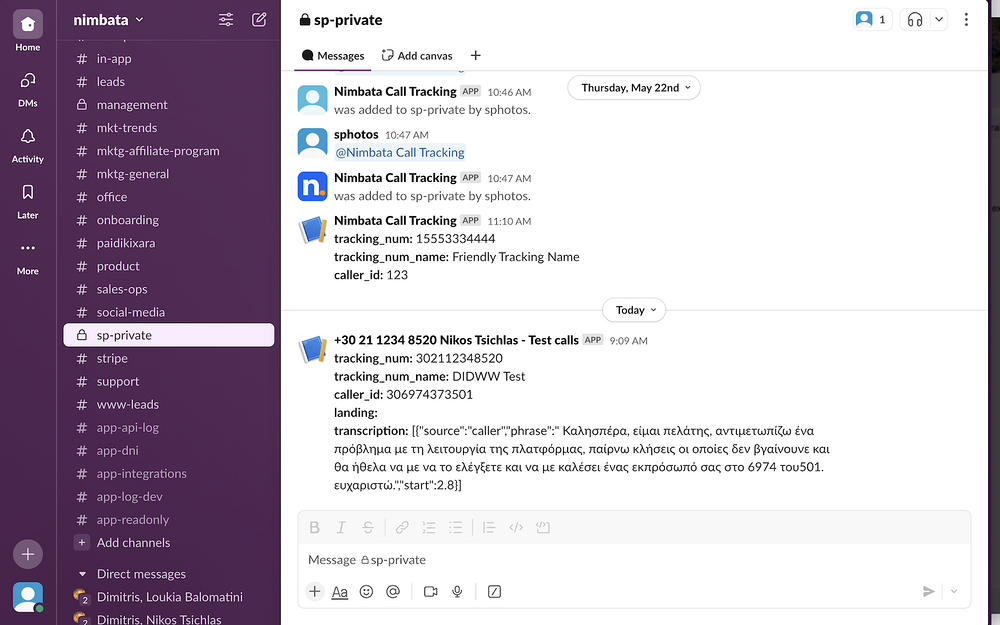Open huddle options dropdown arrow
1000x625 pixels.
(x=939, y=20)
